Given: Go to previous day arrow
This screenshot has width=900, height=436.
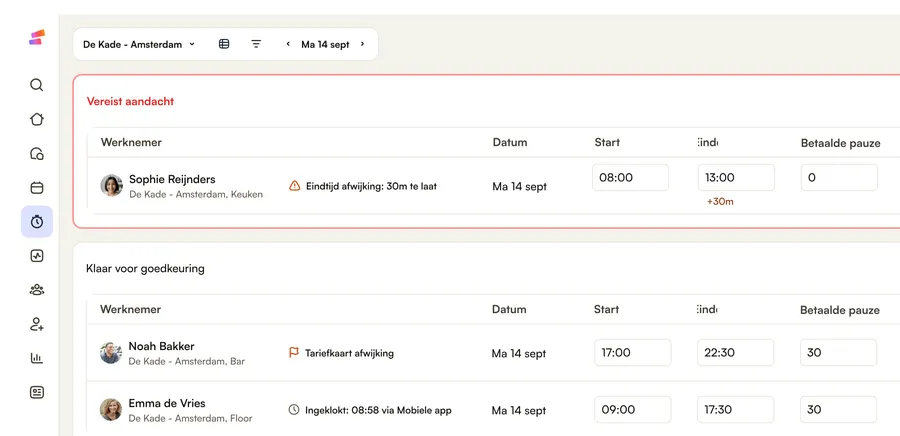Looking at the screenshot, I should pos(288,44).
